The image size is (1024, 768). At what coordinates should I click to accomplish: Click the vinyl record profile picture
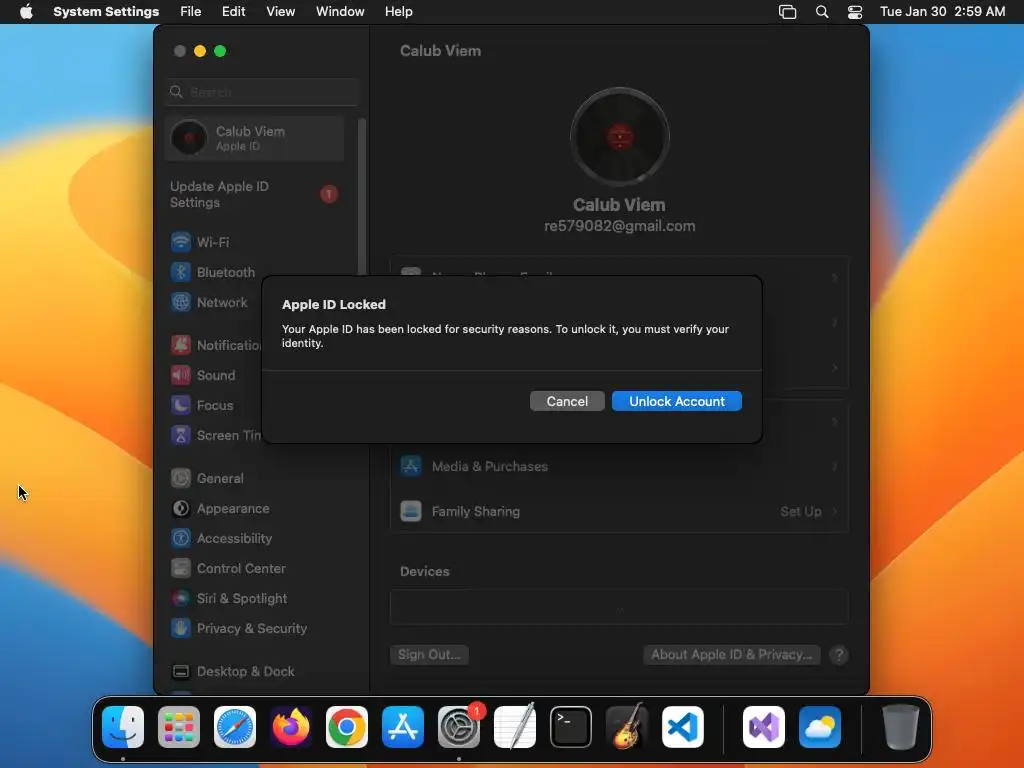(x=619, y=136)
